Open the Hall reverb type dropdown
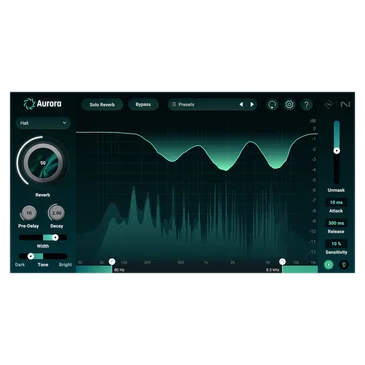This screenshot has width=365, height=365. [43, 123]
